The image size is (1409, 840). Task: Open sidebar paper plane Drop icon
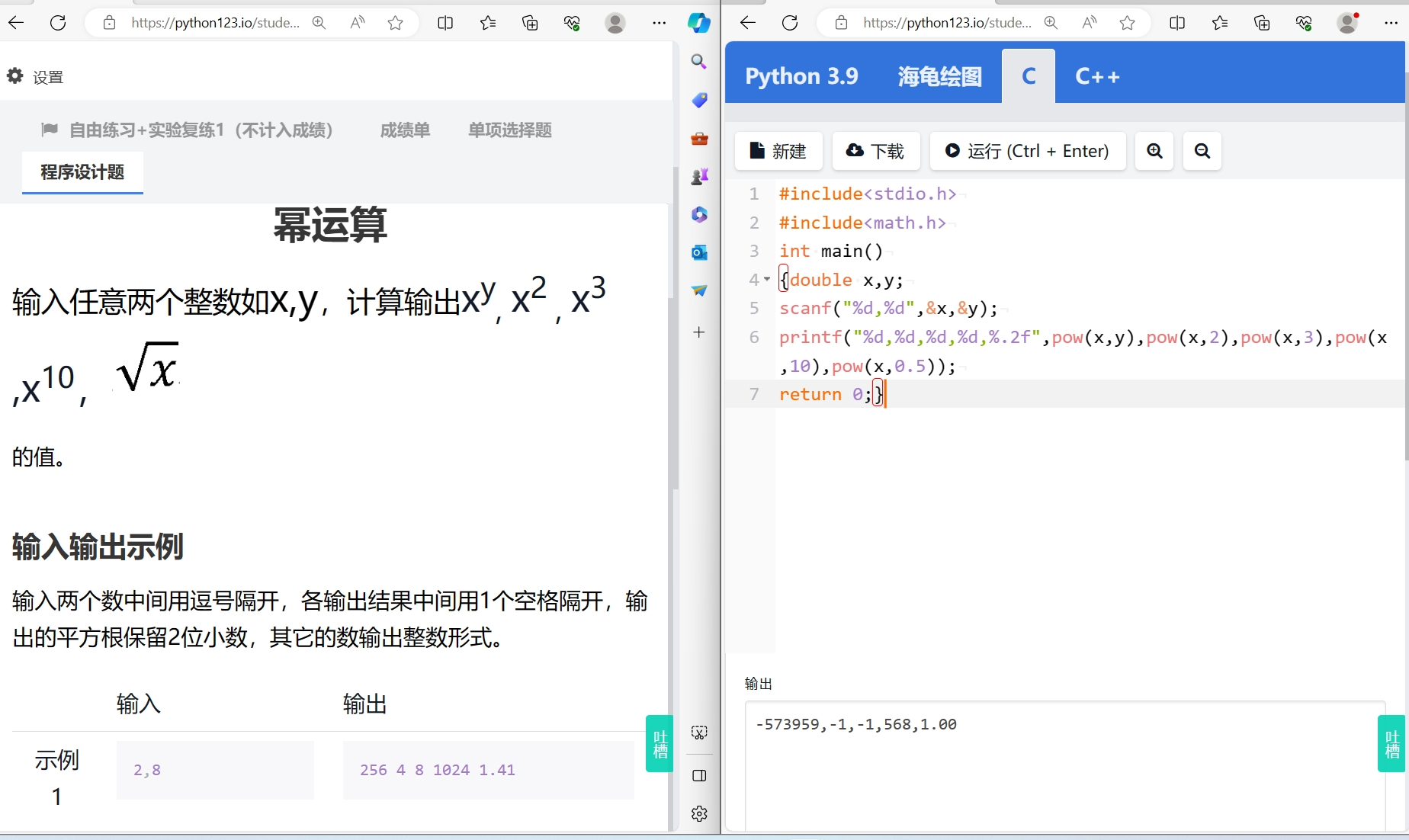click(699, 290)
